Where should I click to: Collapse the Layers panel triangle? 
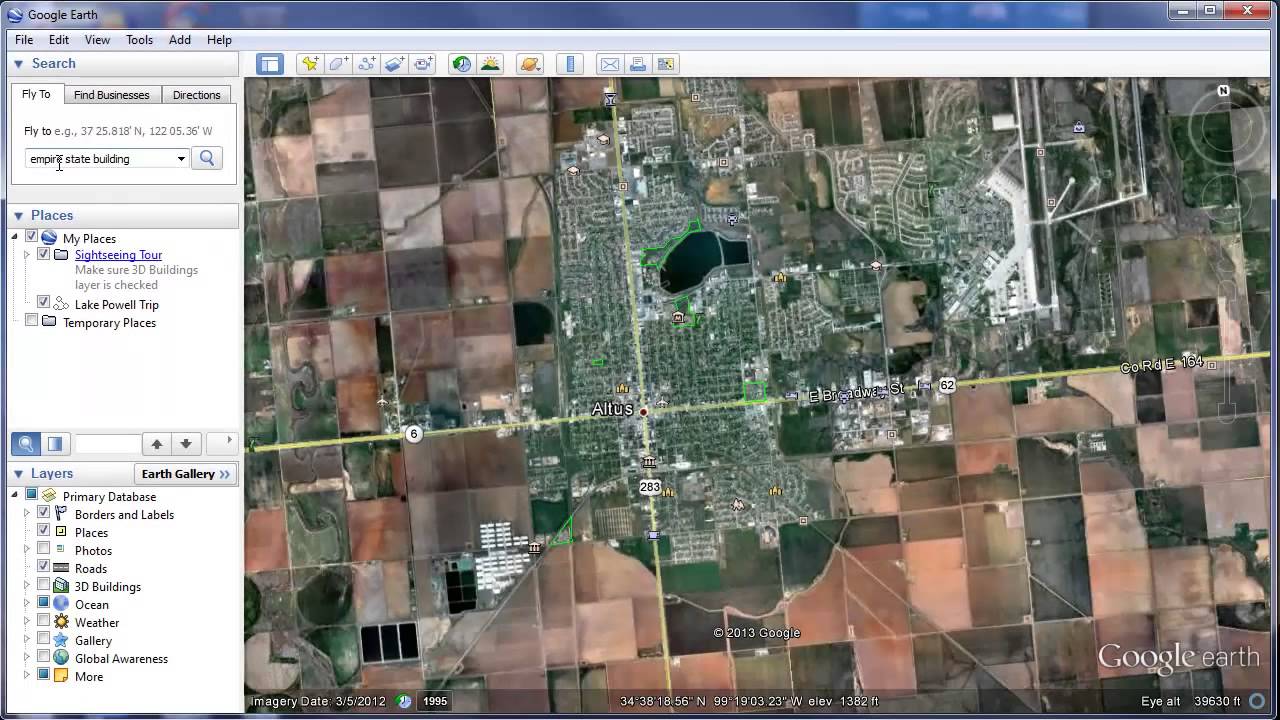coord(18,474)
